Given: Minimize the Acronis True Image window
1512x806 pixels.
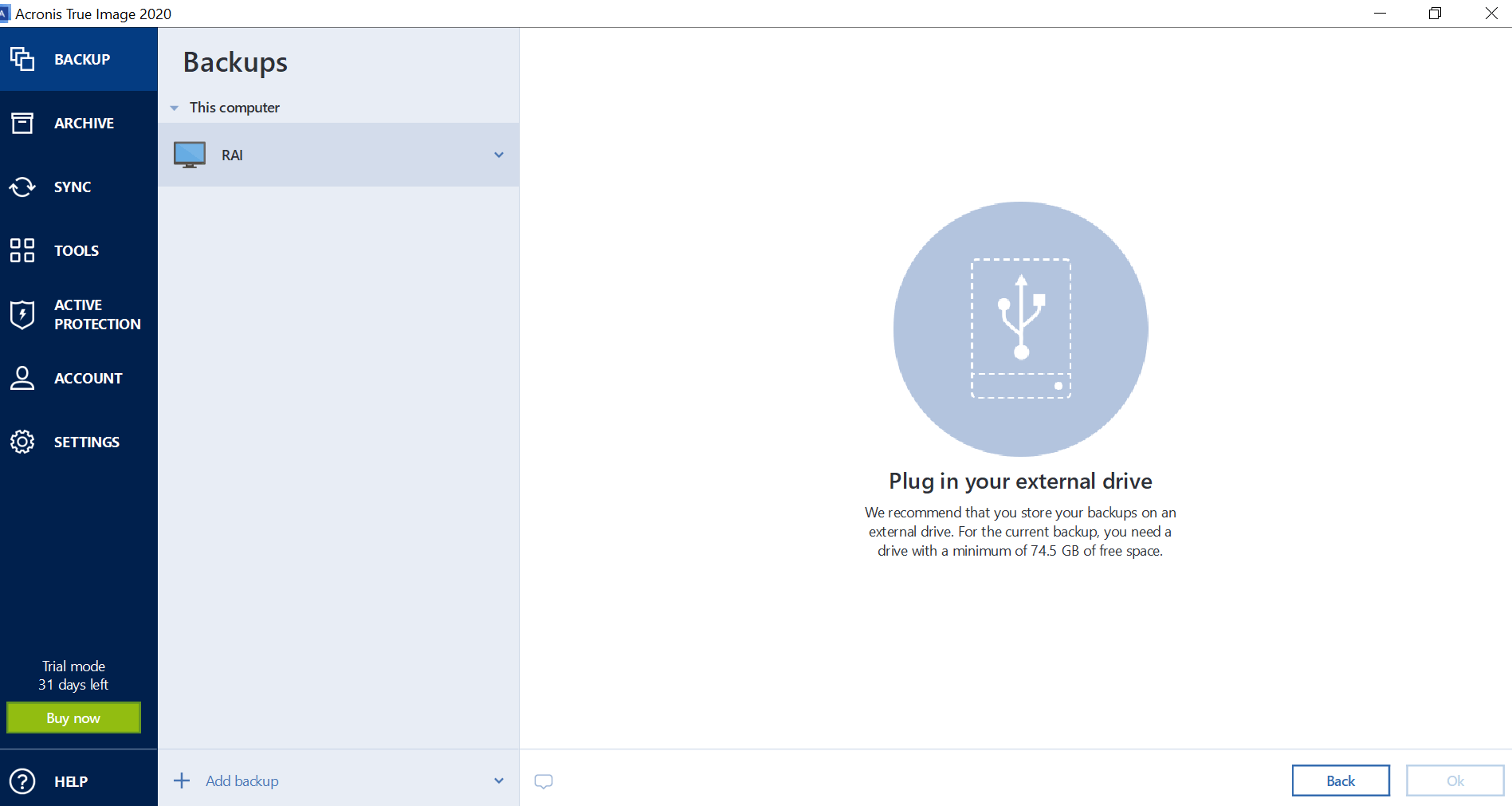Looking at the screenshot, I should [x=1380, y=14].
